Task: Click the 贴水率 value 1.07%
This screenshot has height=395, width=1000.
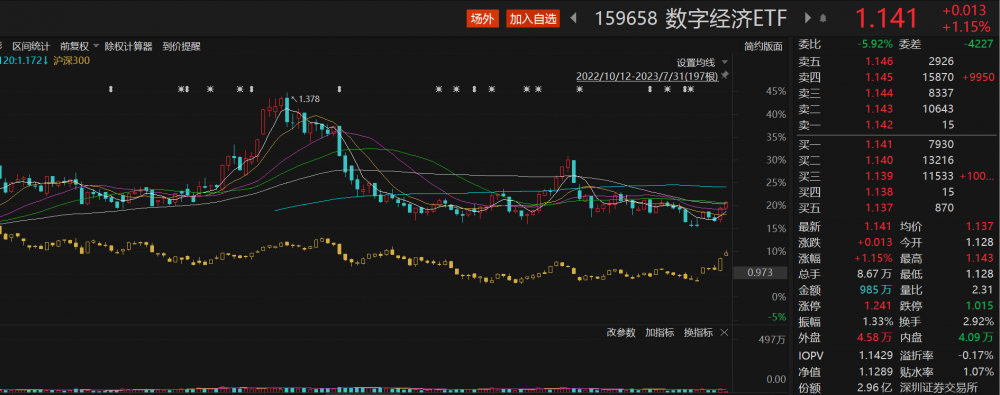Action: point(978,371)
